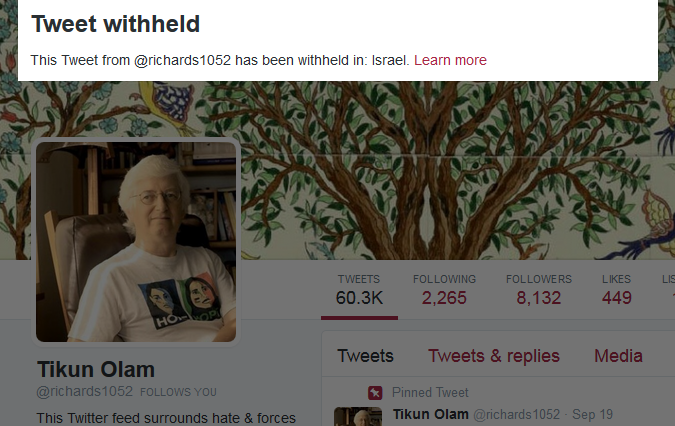
Task: Click the @richards1052 handle under profile name
Action: (x=85, y=391)
